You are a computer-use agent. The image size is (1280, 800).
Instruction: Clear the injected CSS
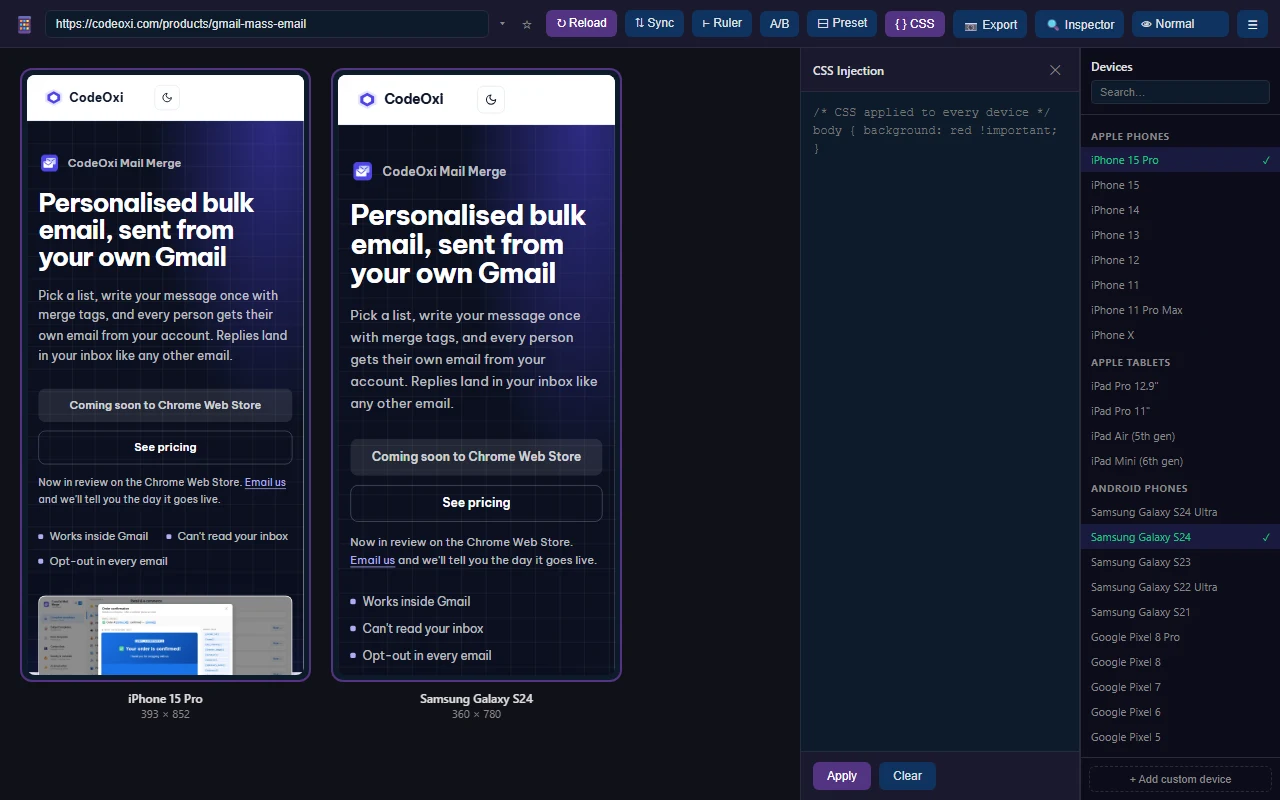(x=907, y=776)
